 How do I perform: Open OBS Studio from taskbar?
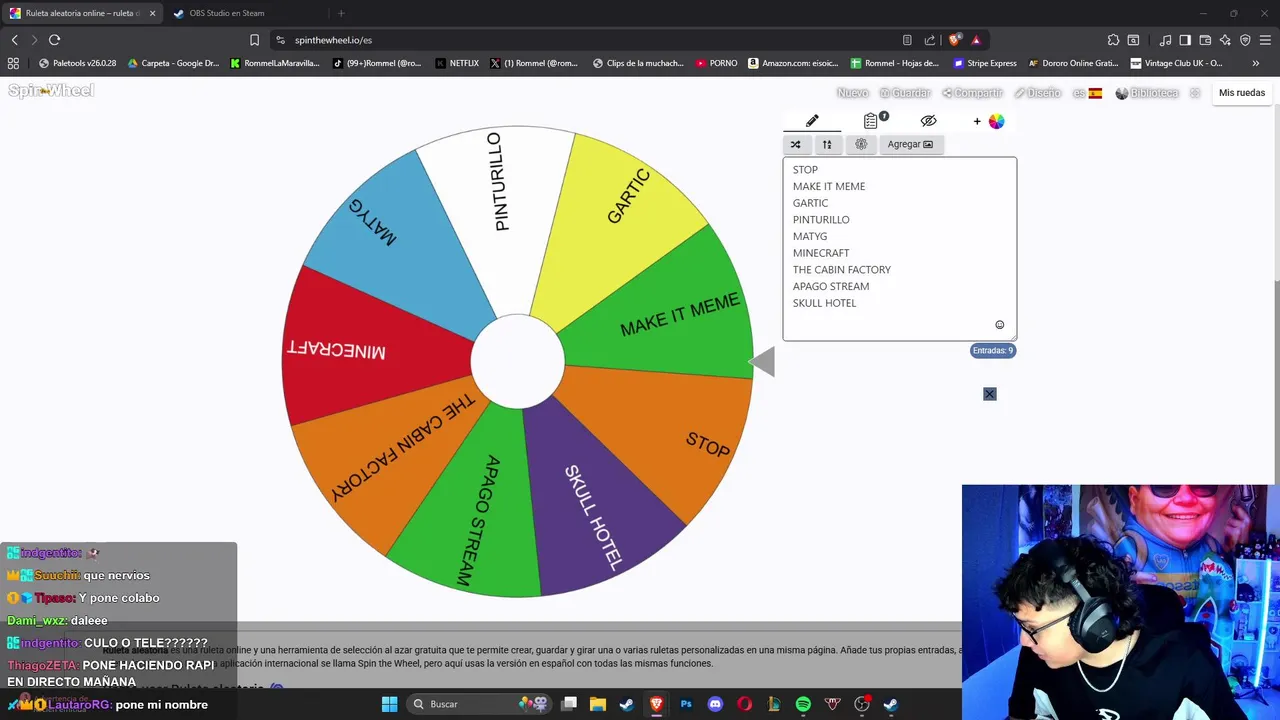(862, 704)
